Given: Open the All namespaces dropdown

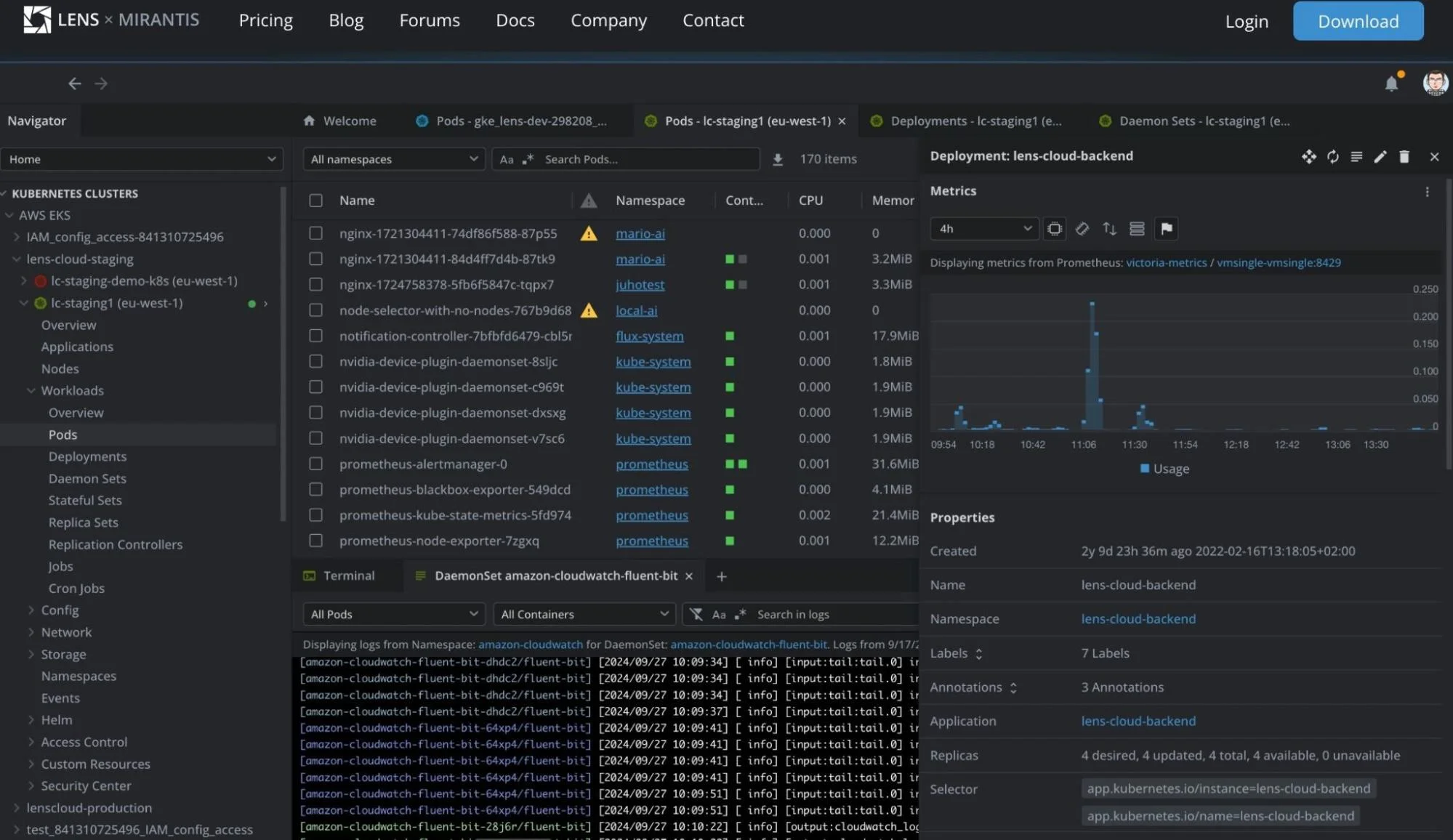Looking at the screenshot, I should [393, 159].
